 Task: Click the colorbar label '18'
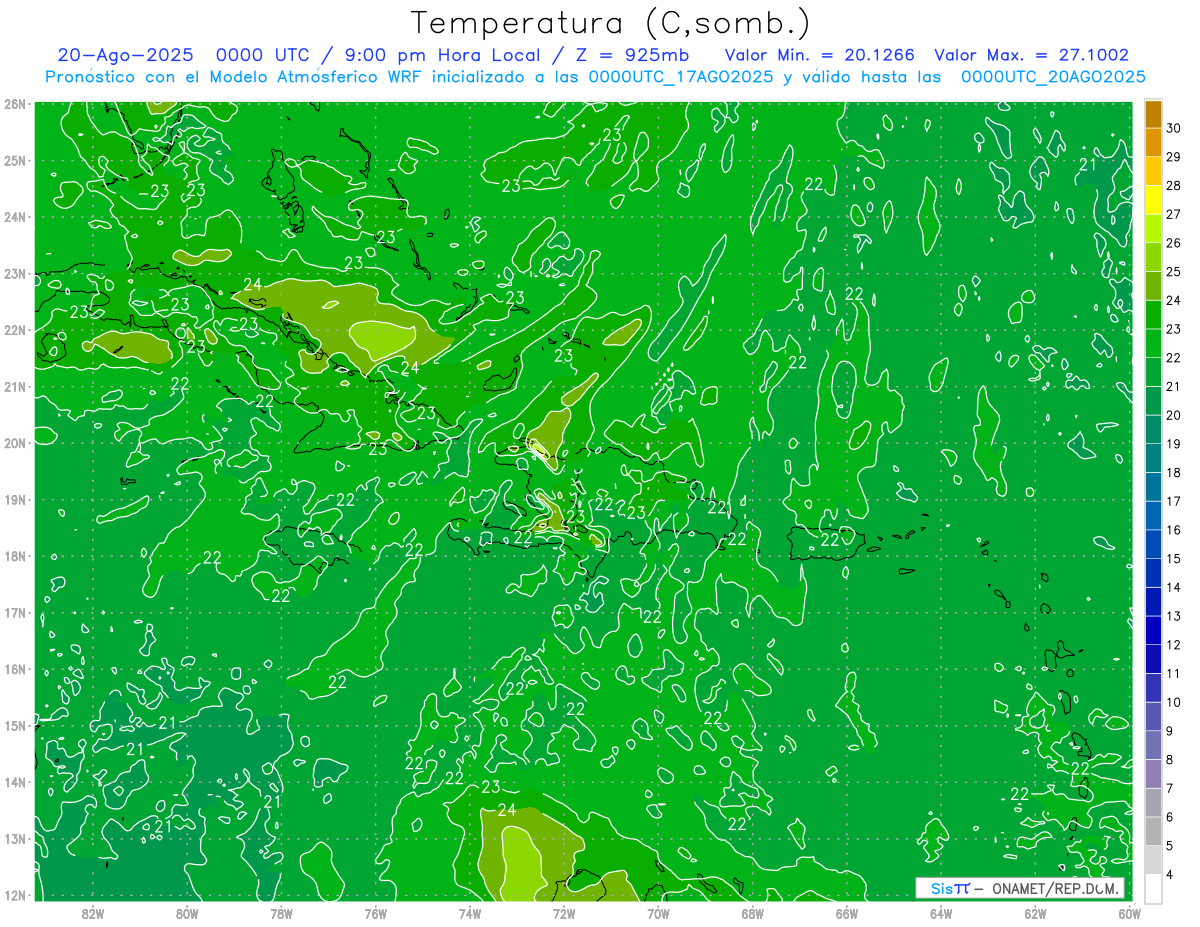tap(1173, 473)
